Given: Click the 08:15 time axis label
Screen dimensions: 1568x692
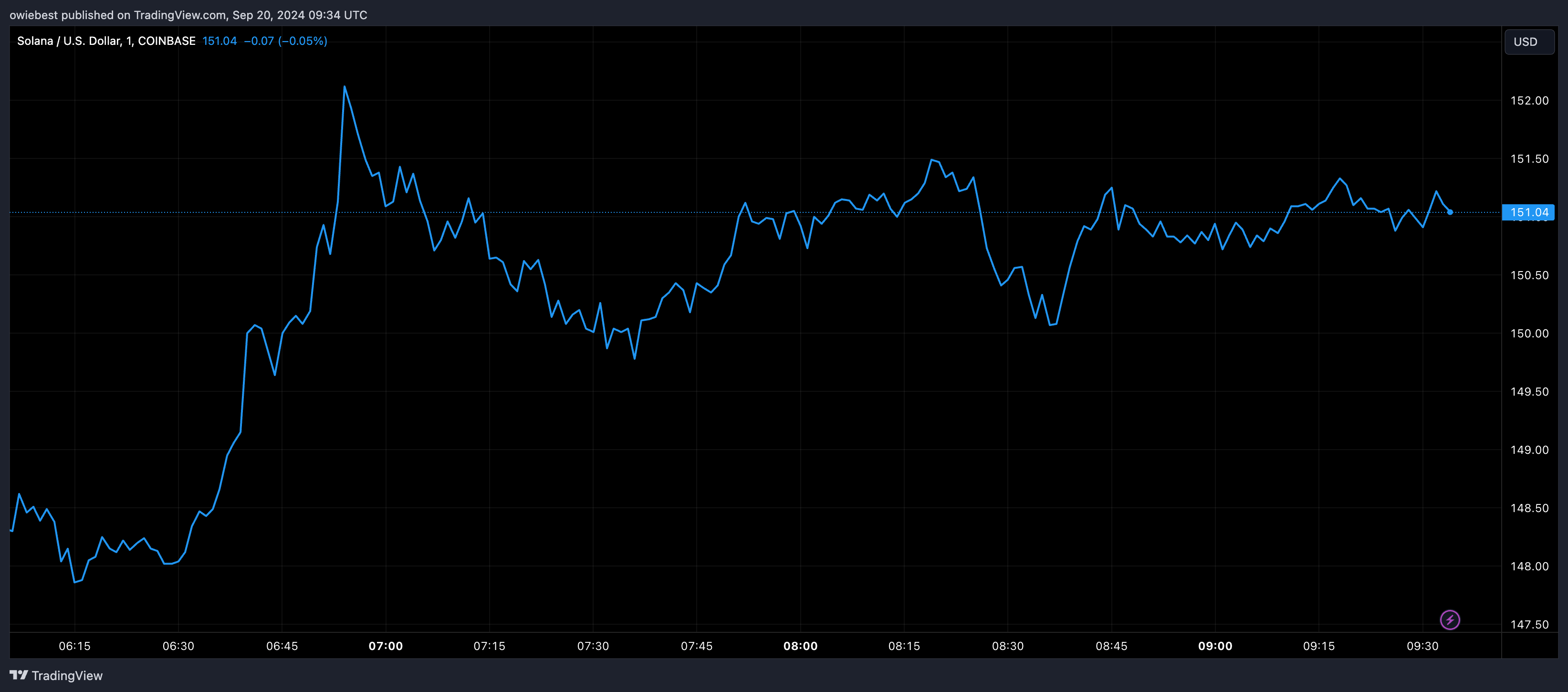Looking at the screenshot, I should [904, 646].
